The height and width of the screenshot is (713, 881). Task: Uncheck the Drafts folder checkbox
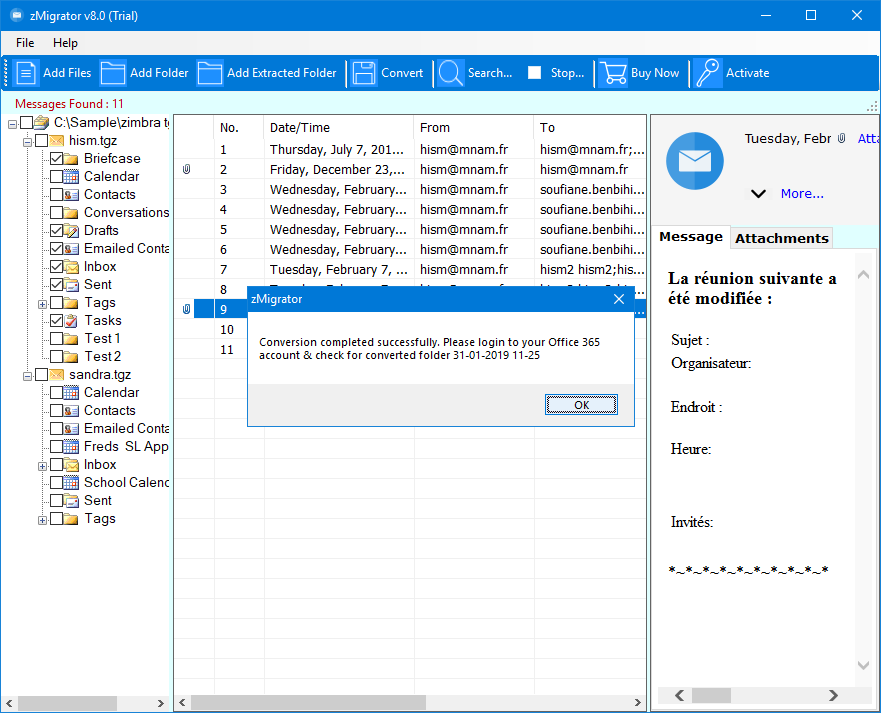(x=56, y=230)
